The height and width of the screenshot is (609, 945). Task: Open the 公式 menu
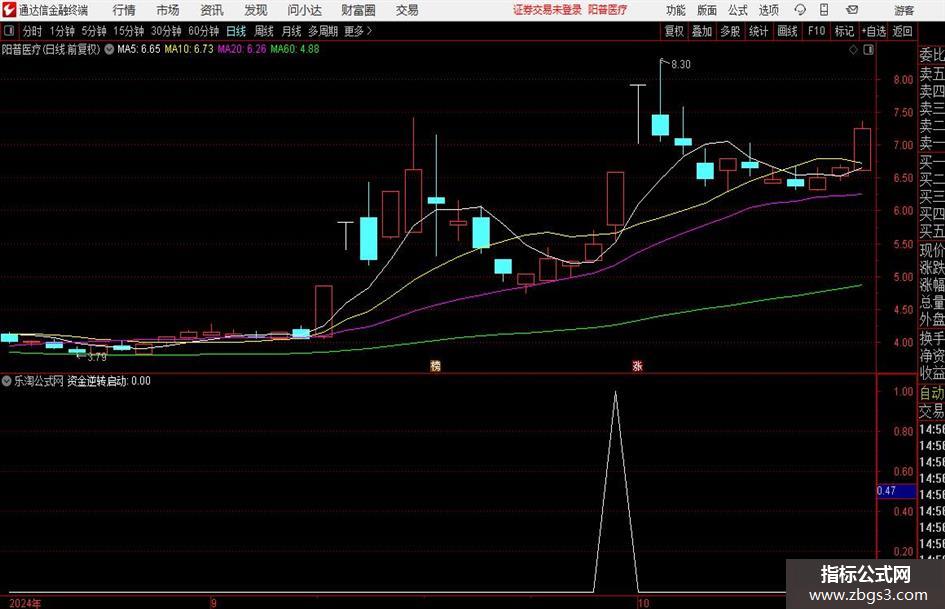(x=738, y=10)
